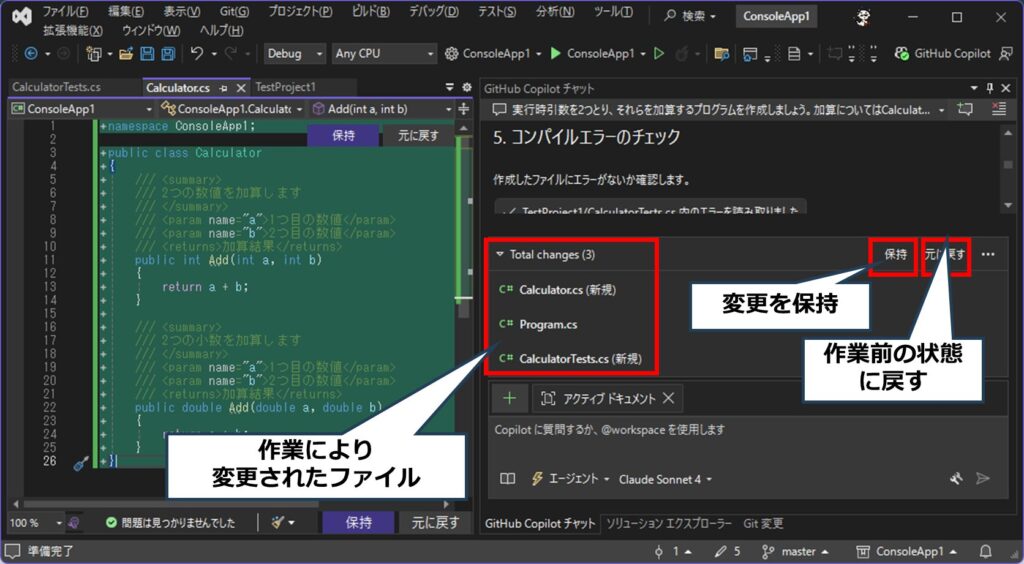Open the book icon in chat input
This screenshot has width=1024, height=564.
[508, 479]
